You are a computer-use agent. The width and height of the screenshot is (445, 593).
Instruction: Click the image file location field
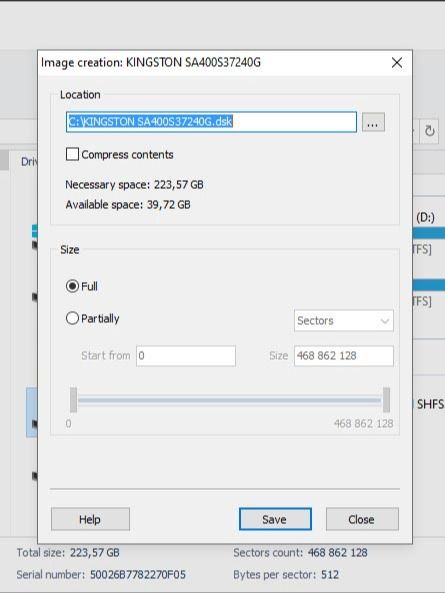tap(211, 122)
